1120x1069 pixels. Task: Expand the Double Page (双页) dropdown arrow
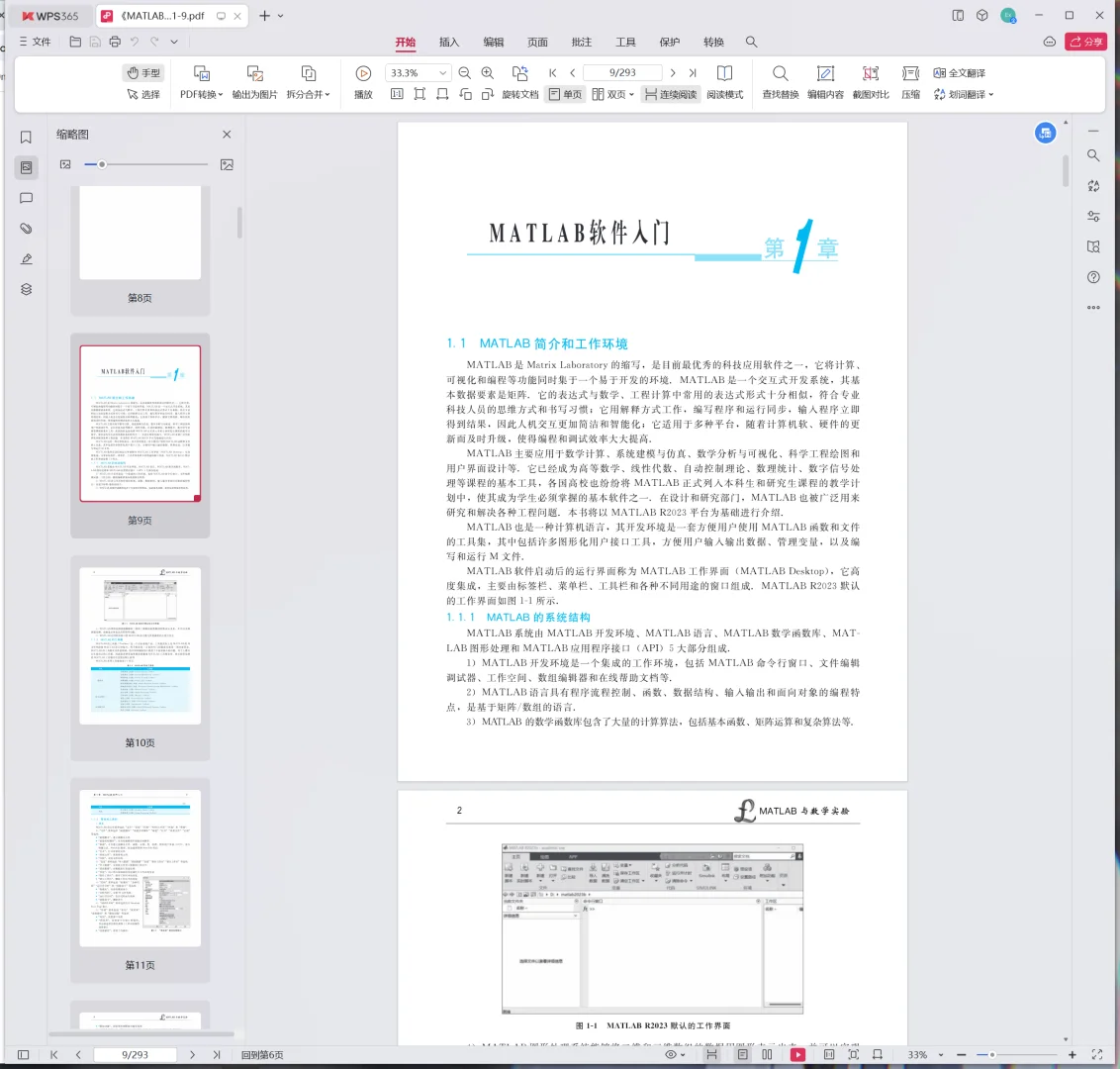(631, 94)
